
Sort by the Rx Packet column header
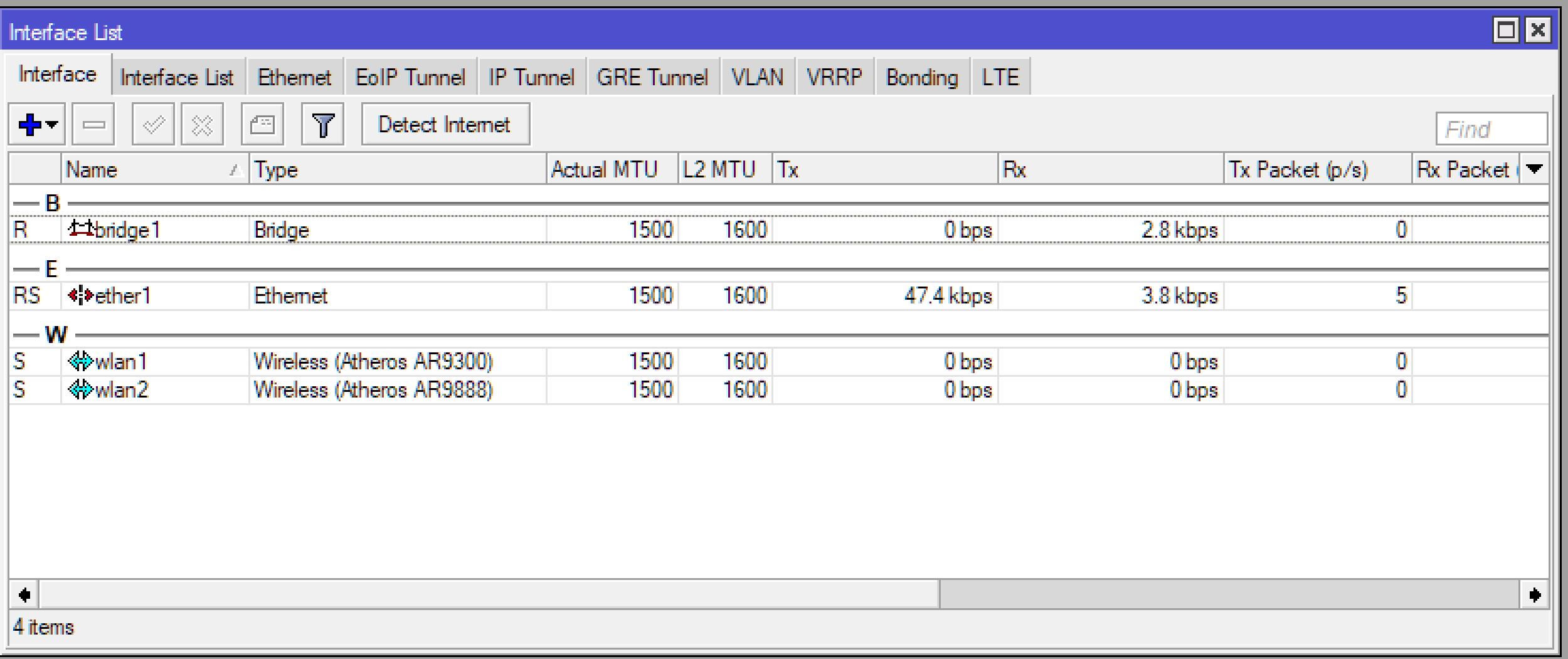click(1466, 169)
